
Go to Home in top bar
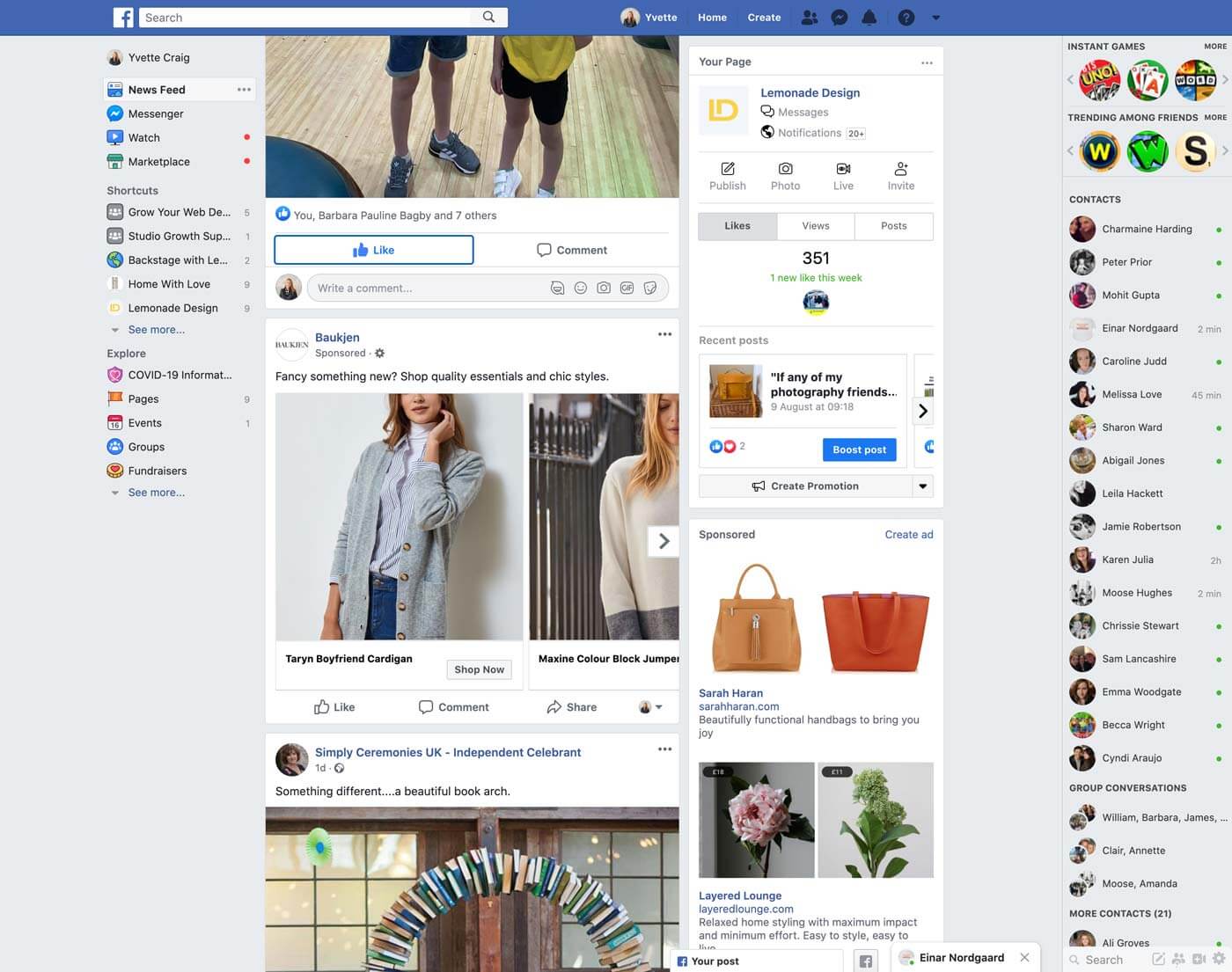[712, 18]
